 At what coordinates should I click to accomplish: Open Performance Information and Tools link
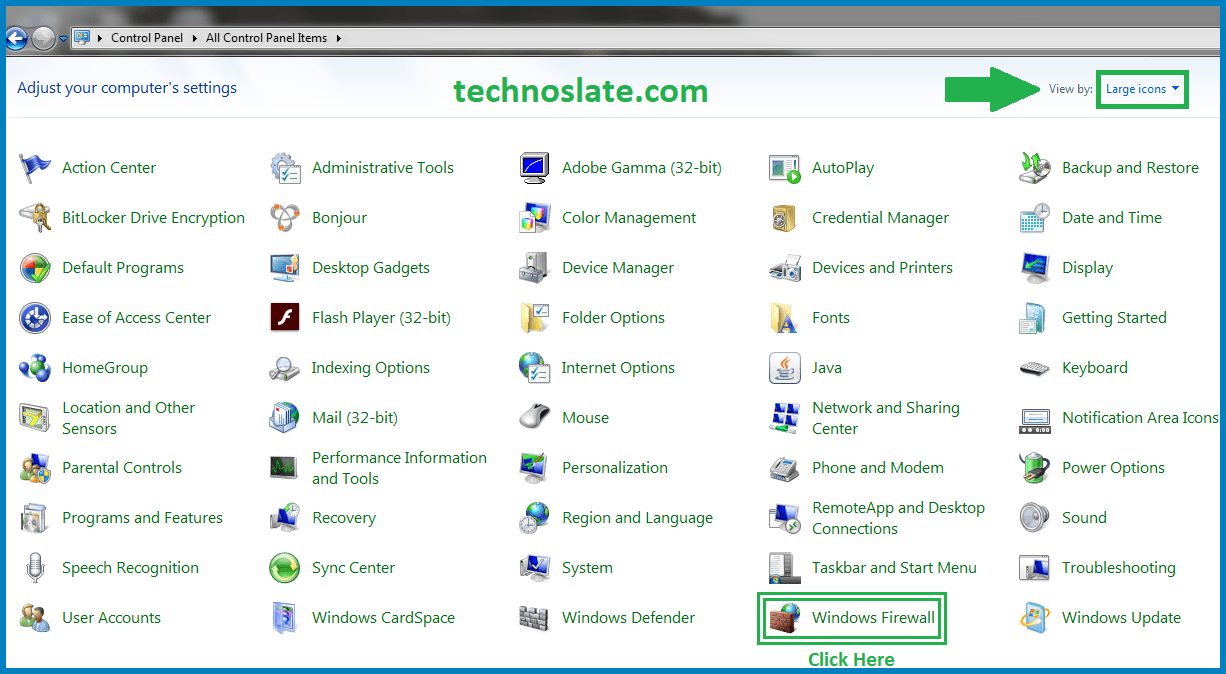[x=399, y=468]
